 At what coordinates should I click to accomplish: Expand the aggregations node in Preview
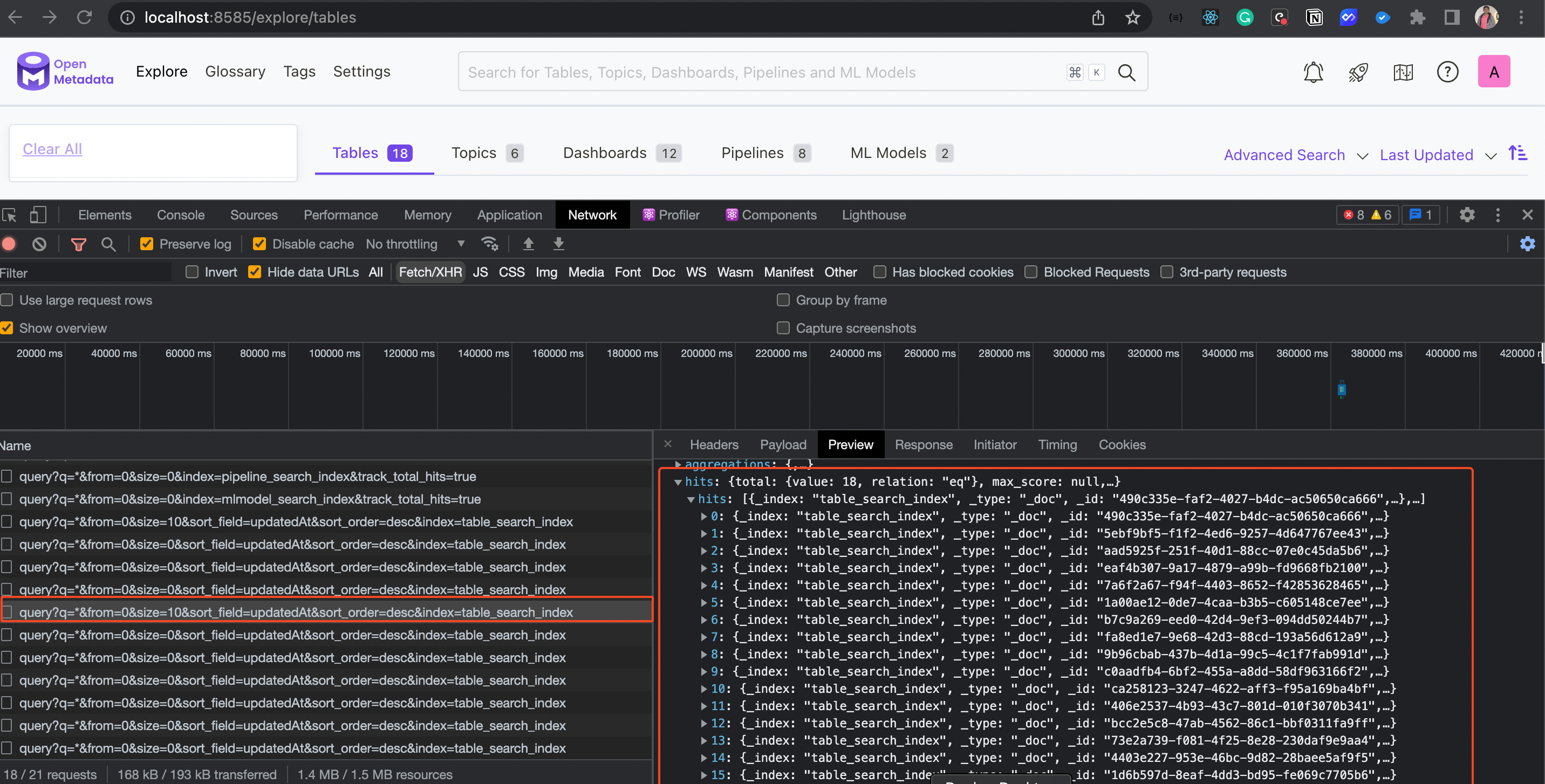(x=678, y=465)
